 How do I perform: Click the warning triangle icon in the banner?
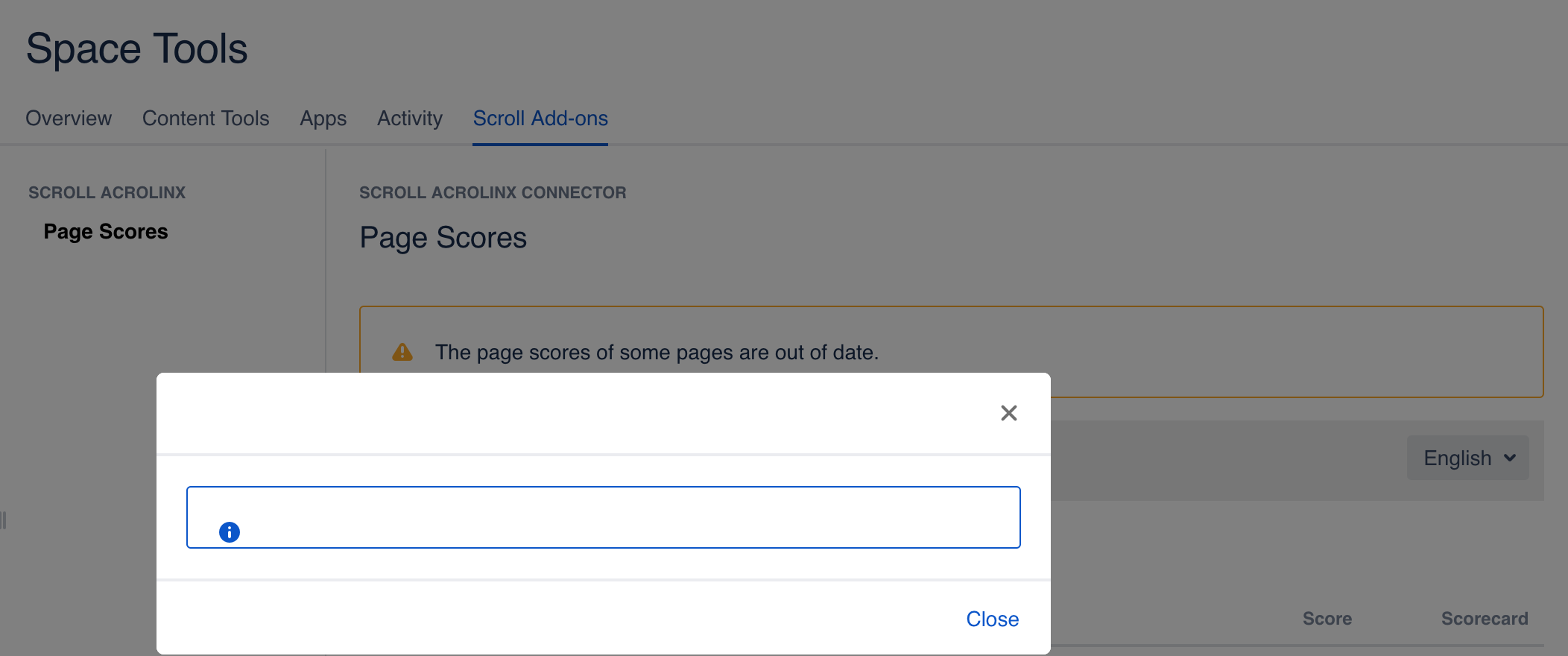tap(402, 352)
